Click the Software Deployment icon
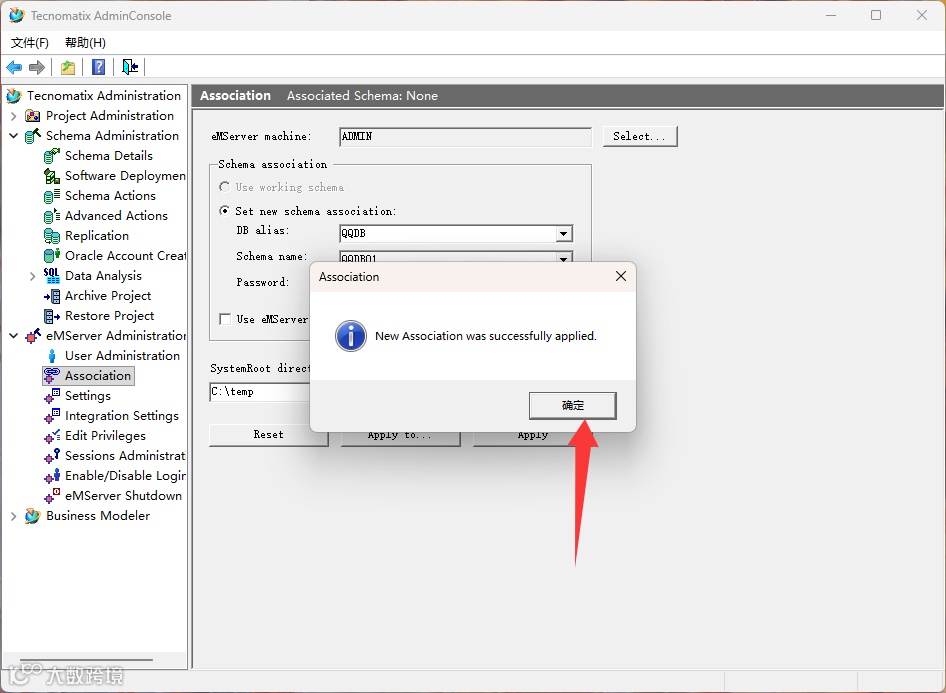Screen dimensions: 946x693 (52, 176)
